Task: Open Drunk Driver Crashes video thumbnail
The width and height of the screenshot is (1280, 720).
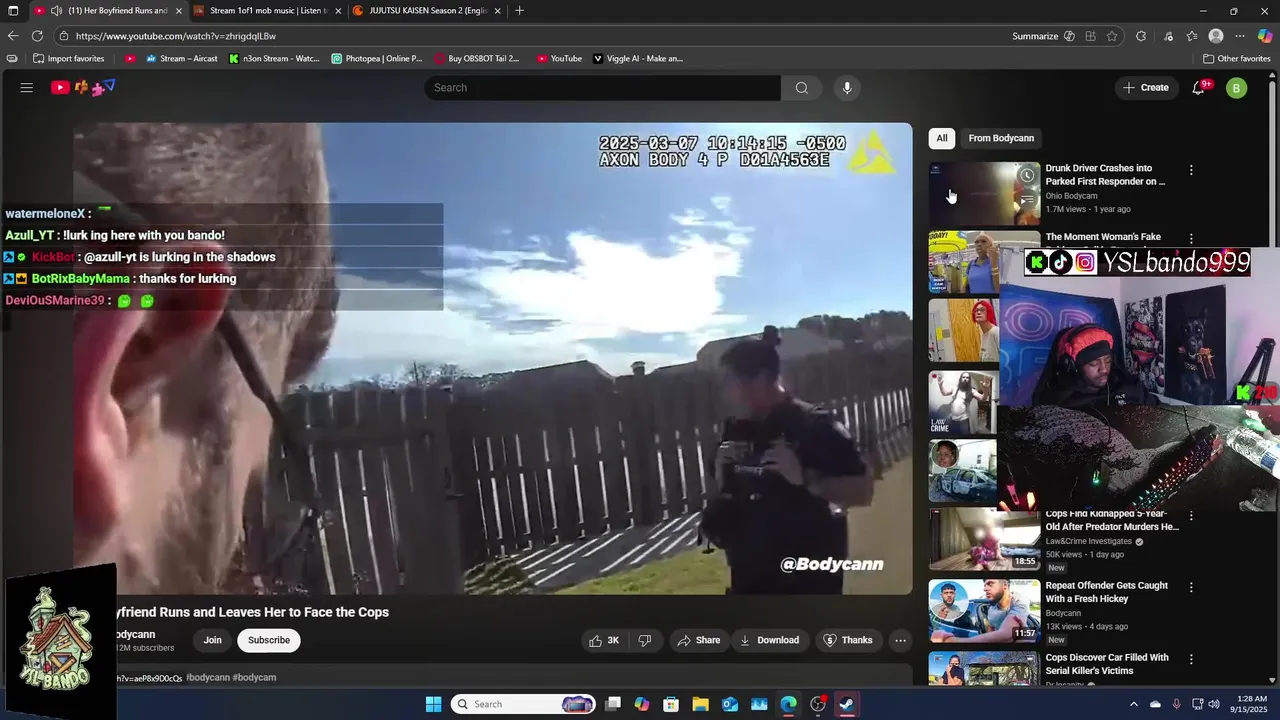Action: pos(984,193)
